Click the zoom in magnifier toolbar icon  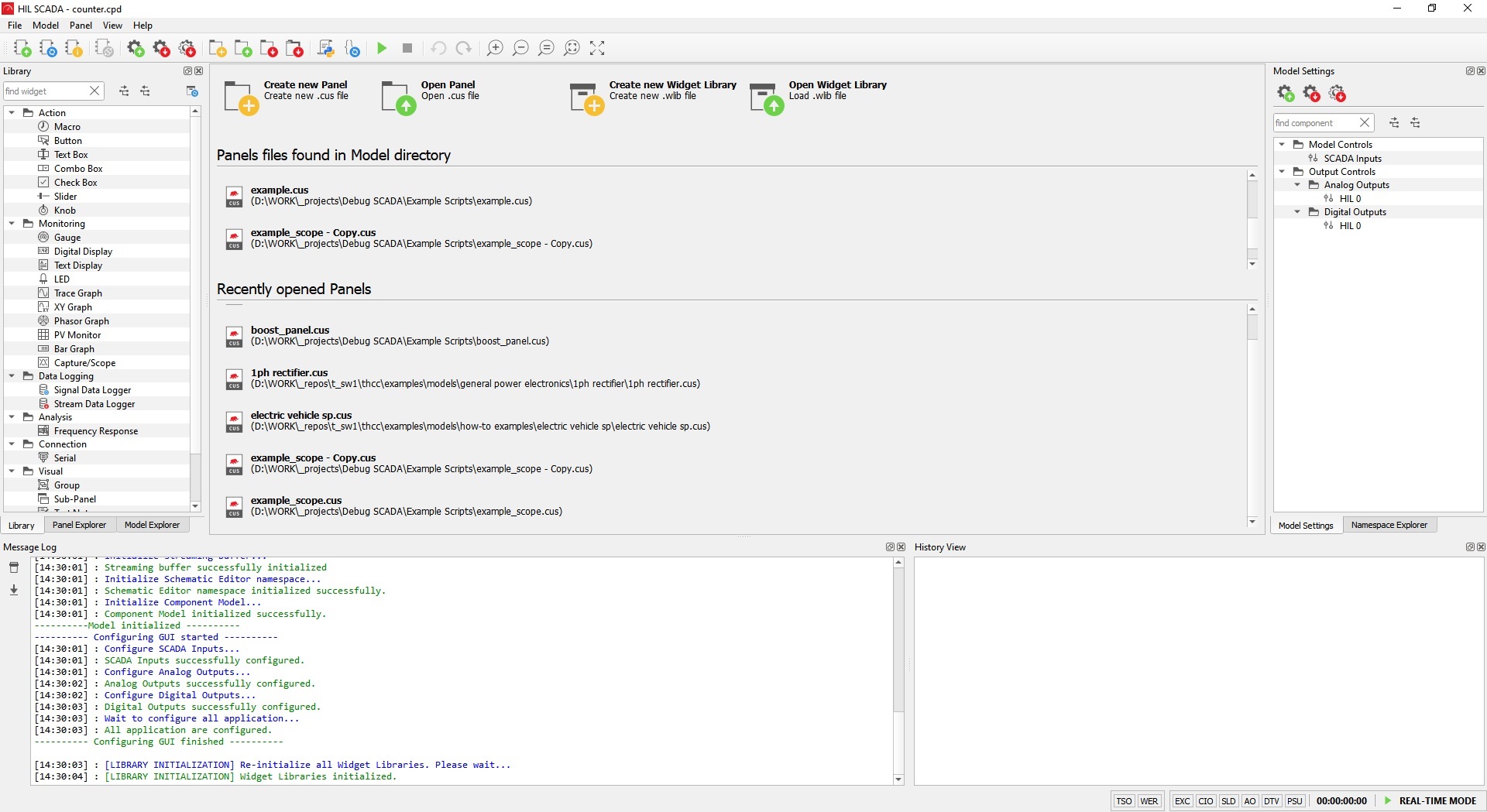pyautogui.click(x=495, y=48)
